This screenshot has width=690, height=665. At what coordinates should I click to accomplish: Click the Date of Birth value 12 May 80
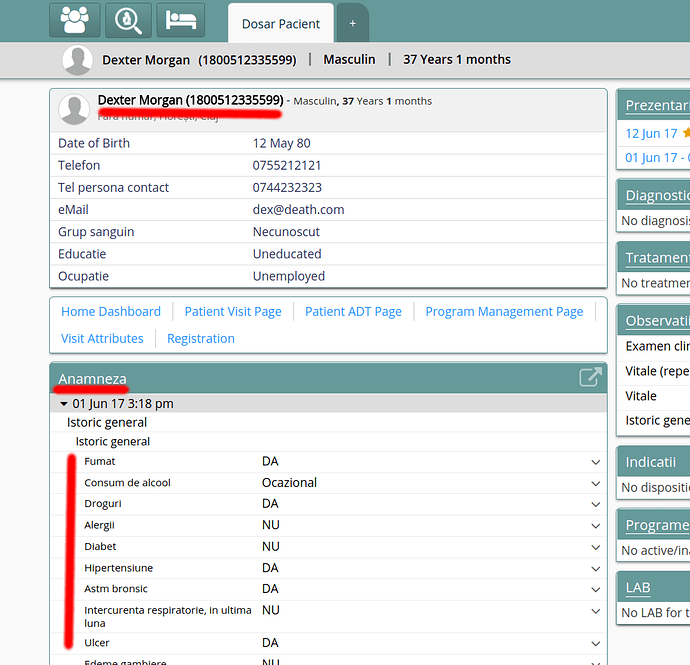[282, 143]
